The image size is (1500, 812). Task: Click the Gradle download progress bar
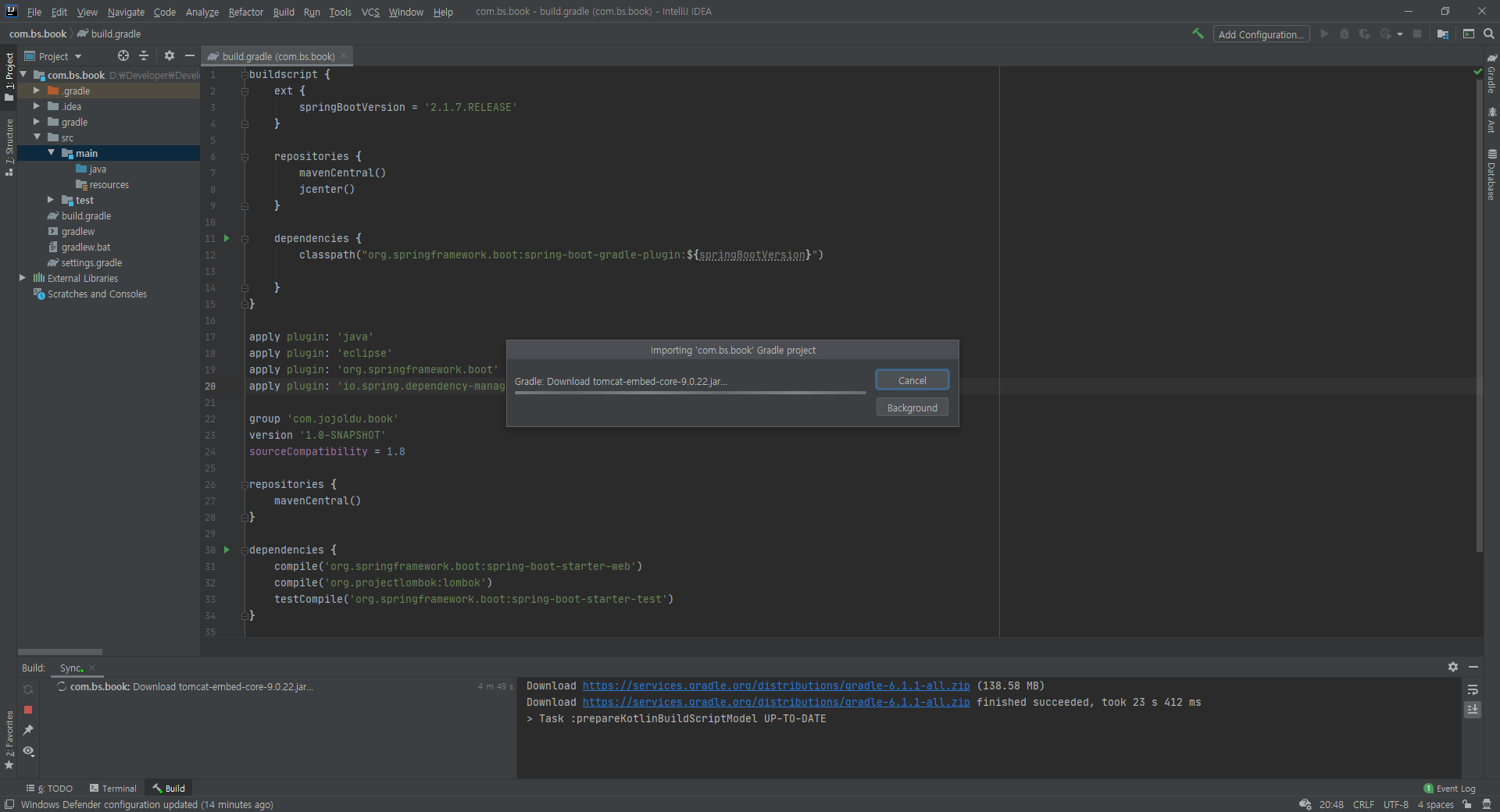(x=690, y=393)
